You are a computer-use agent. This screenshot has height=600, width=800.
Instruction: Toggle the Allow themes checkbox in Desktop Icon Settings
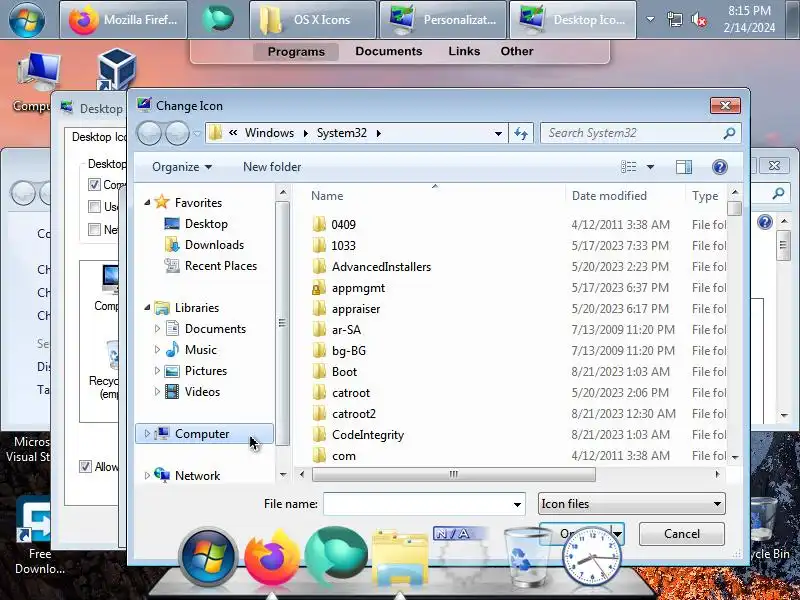coord(85,466)
